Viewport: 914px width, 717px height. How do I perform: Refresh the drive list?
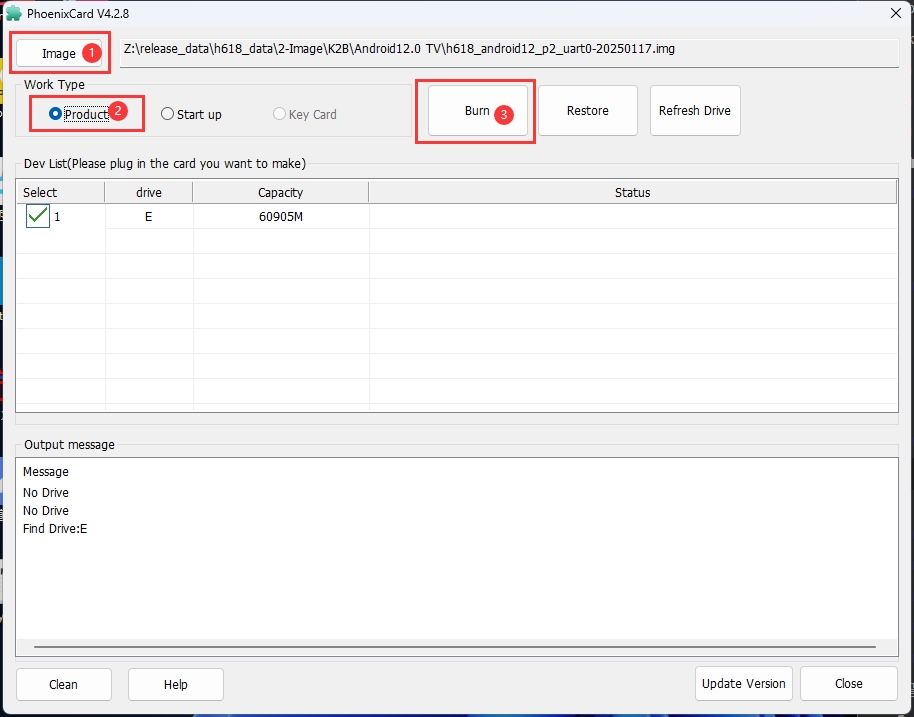[694, 111]
